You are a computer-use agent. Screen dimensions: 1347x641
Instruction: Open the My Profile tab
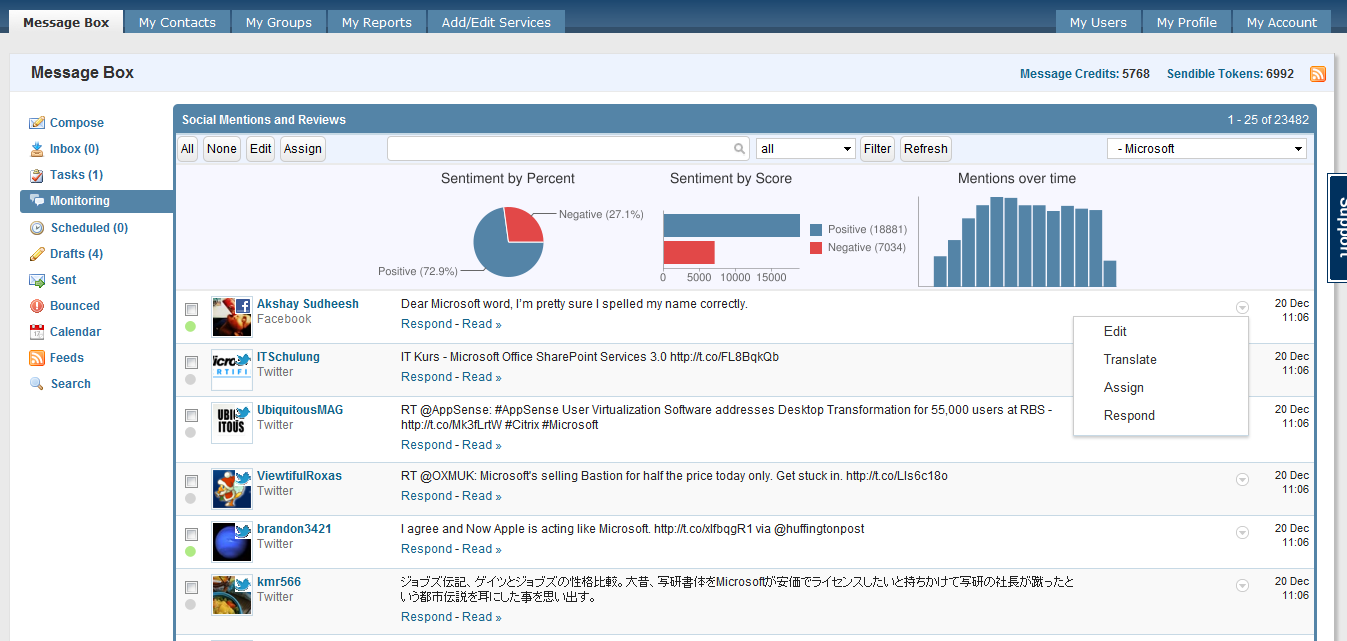(1187, 22)
